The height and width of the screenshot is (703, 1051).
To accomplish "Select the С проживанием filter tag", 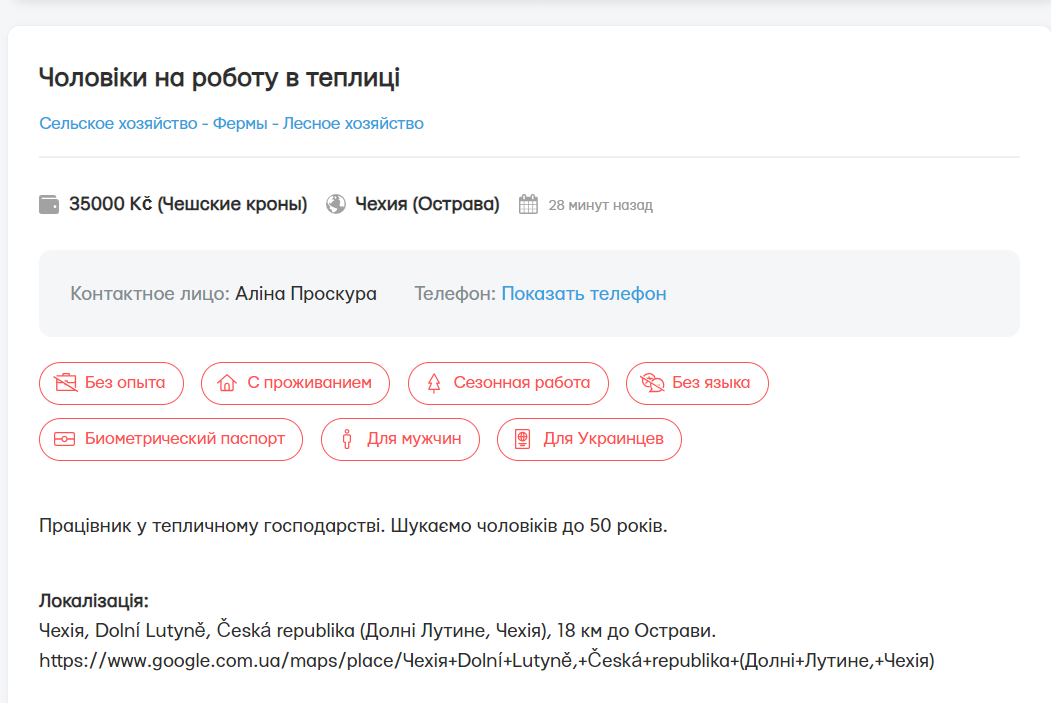I will [x=295, y=383].
